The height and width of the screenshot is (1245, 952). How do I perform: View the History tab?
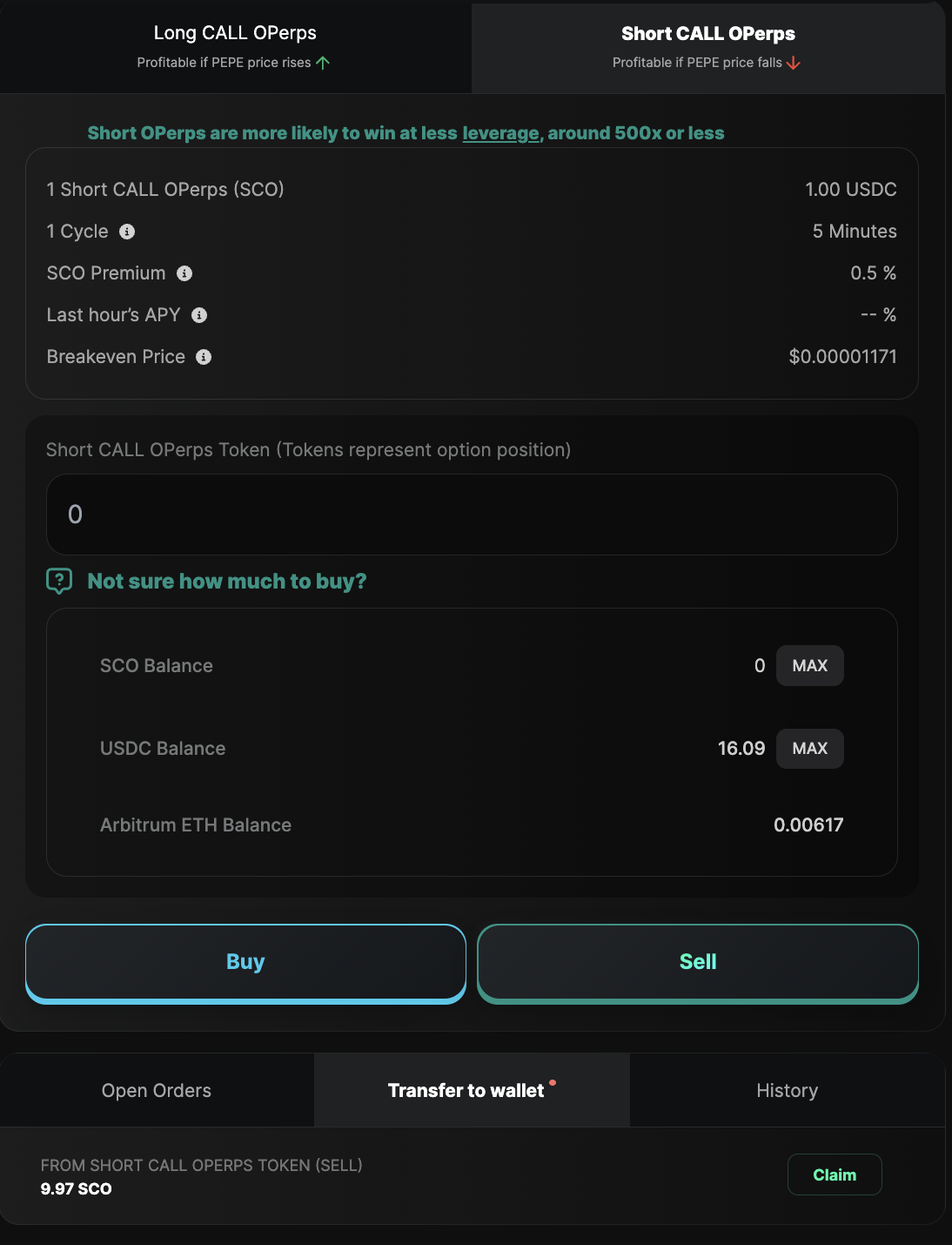pyautogui.click(x=787, y=1090)
